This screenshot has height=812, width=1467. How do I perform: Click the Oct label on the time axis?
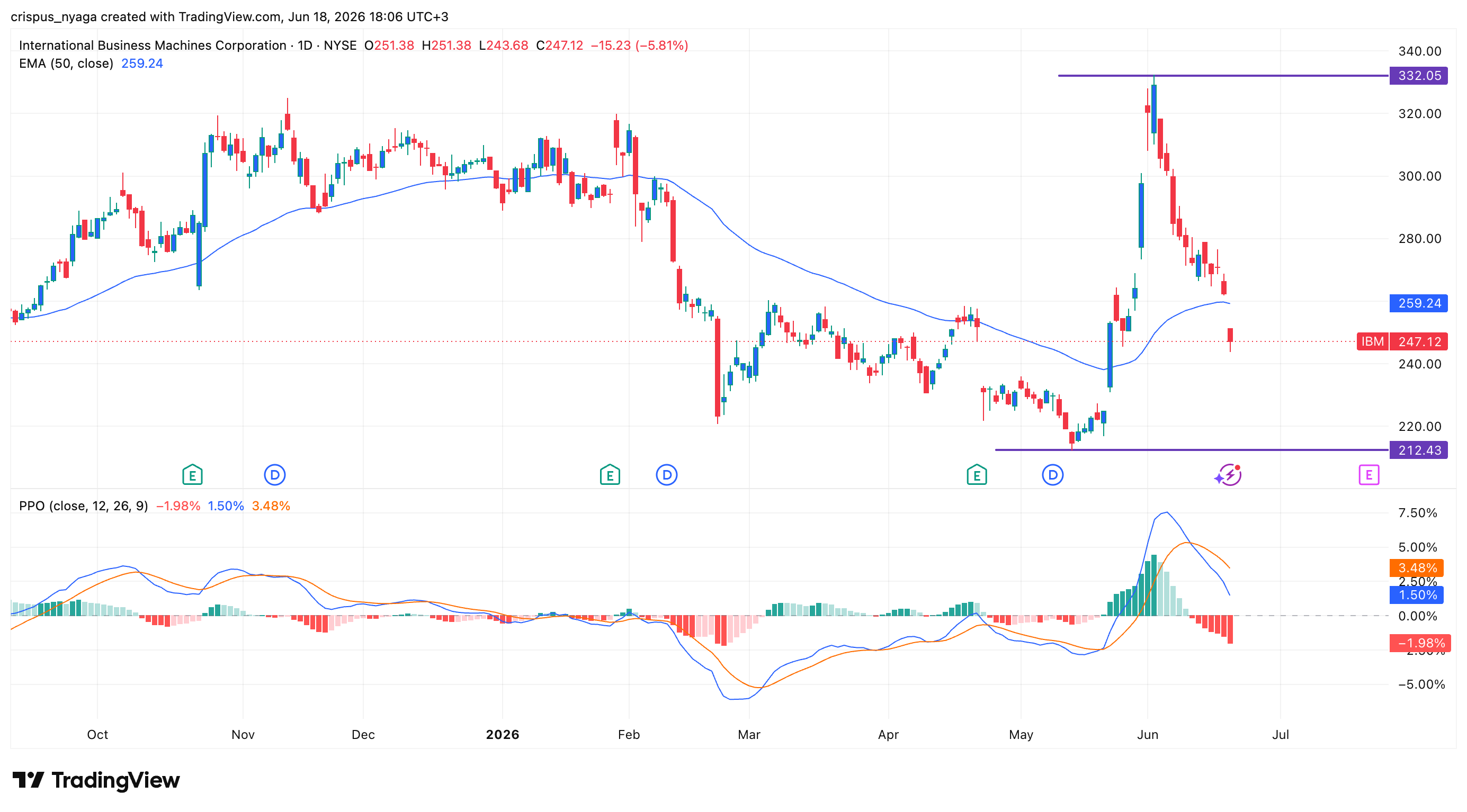pyautogui.click(x=97, y=735)
